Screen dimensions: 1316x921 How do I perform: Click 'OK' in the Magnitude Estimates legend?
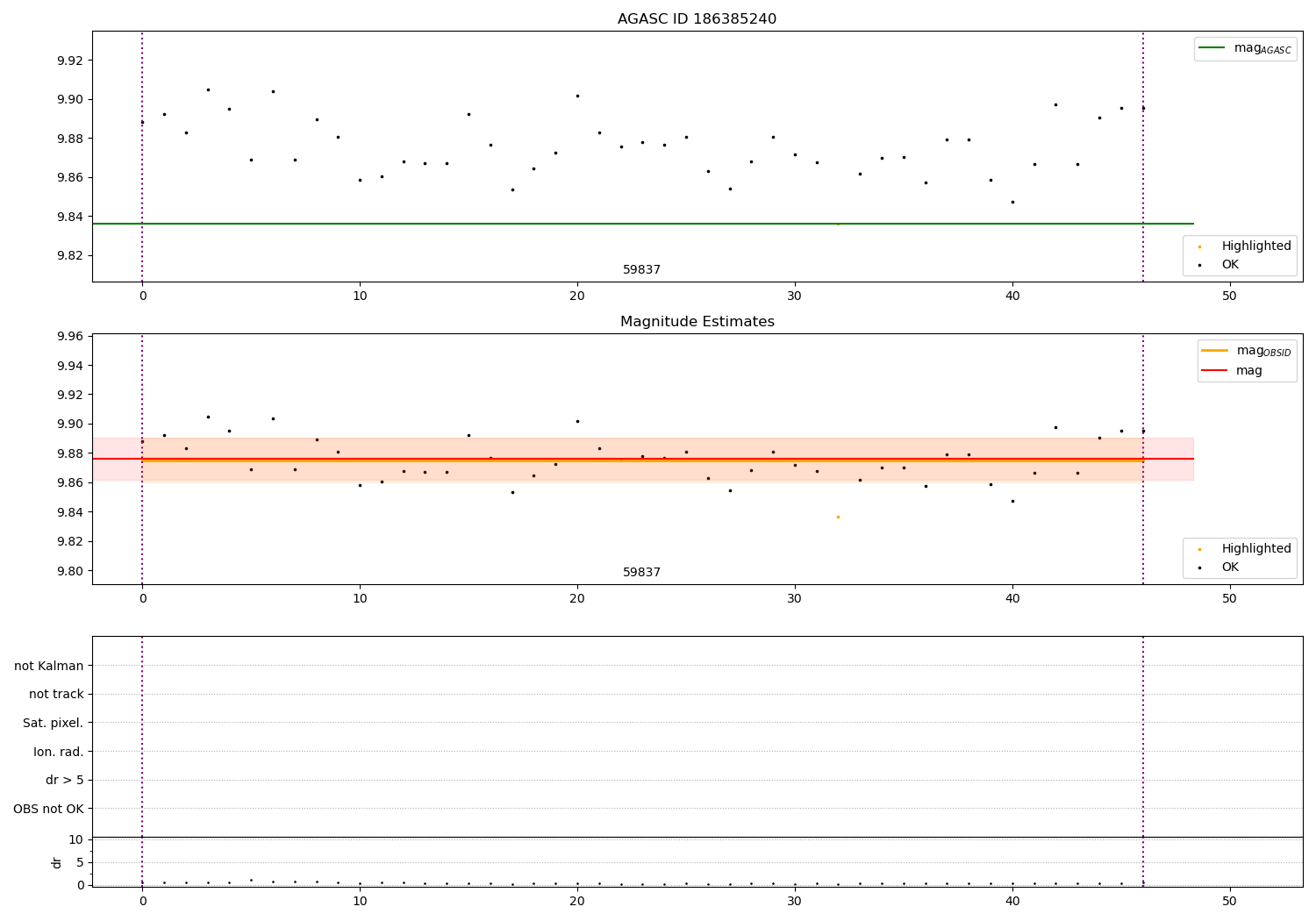point(1230,568)
